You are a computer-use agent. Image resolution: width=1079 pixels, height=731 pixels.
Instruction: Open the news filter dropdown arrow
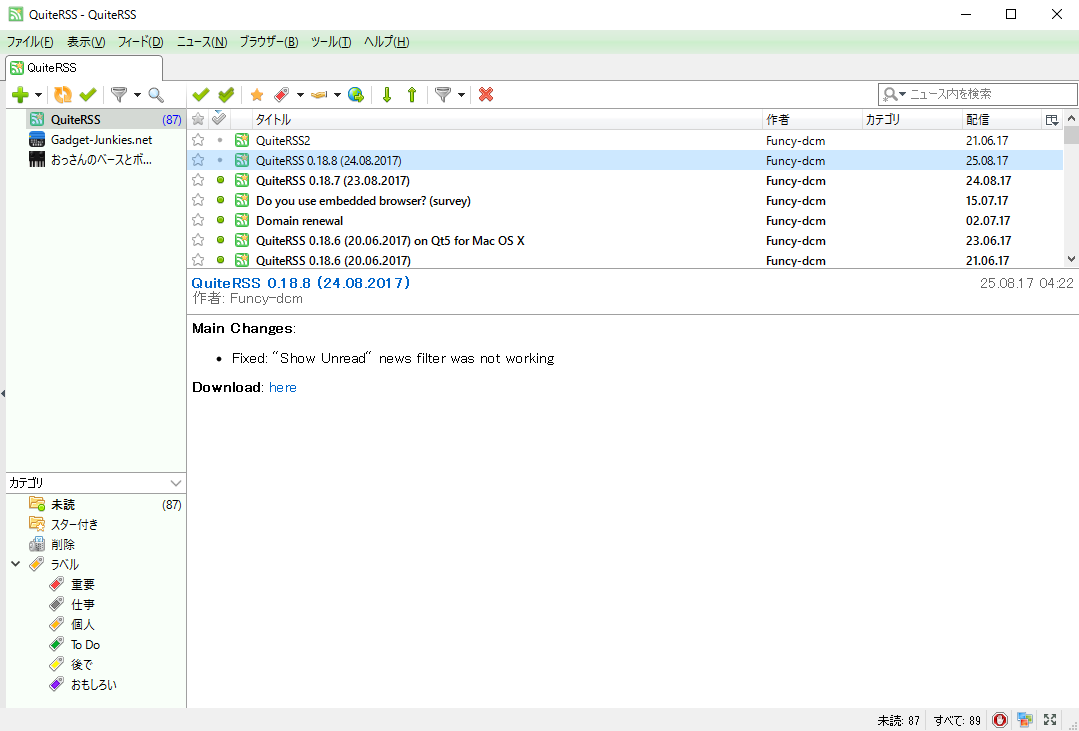tap(461, 95)
